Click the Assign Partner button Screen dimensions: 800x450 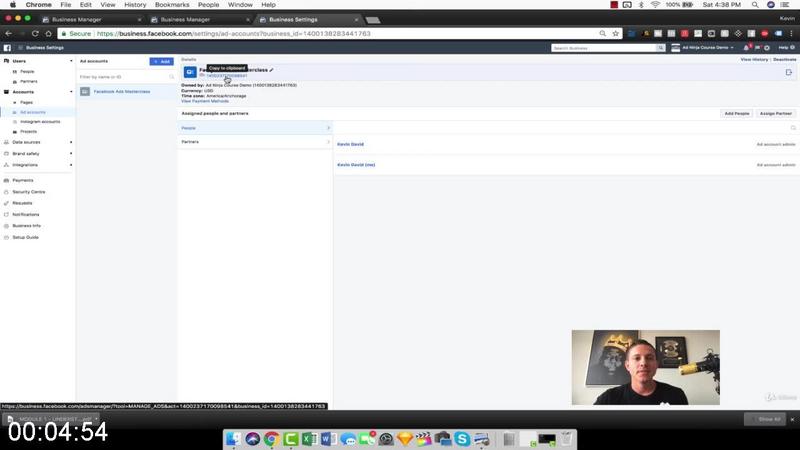point(776,113)
